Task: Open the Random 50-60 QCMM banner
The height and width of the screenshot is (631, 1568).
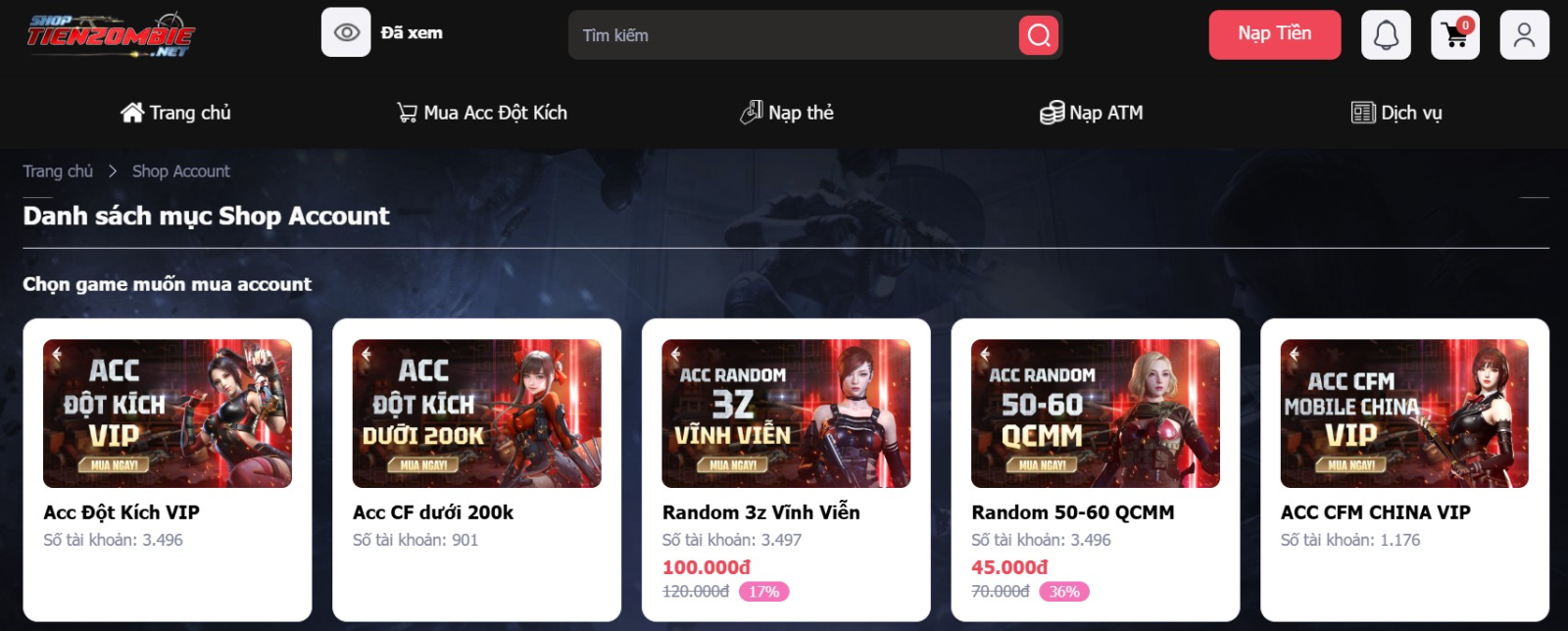Action: click(1096, 413)
